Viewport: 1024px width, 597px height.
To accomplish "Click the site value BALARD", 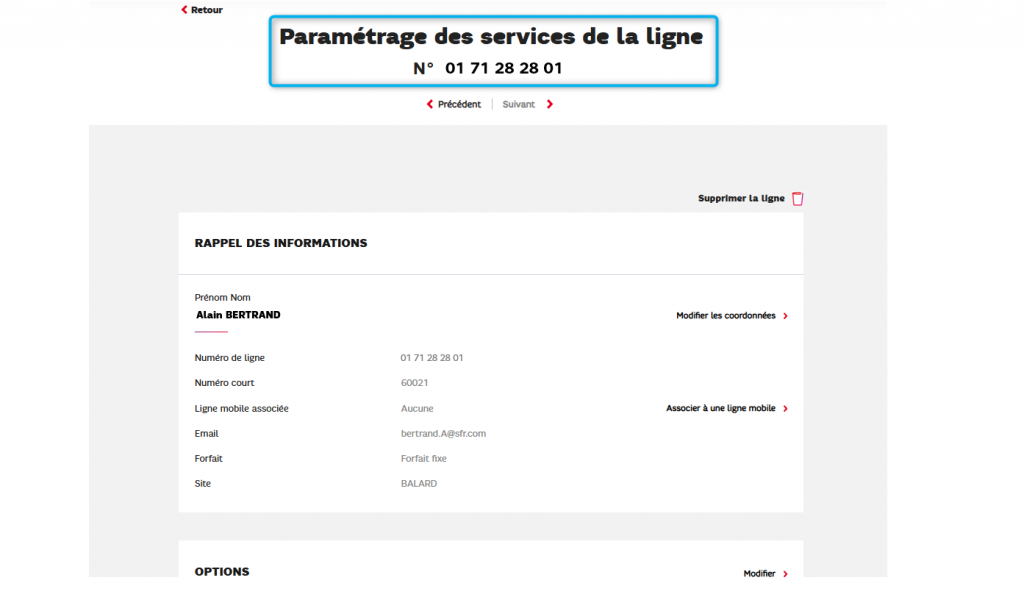I will pyautogui.click(x=418, y=484).
